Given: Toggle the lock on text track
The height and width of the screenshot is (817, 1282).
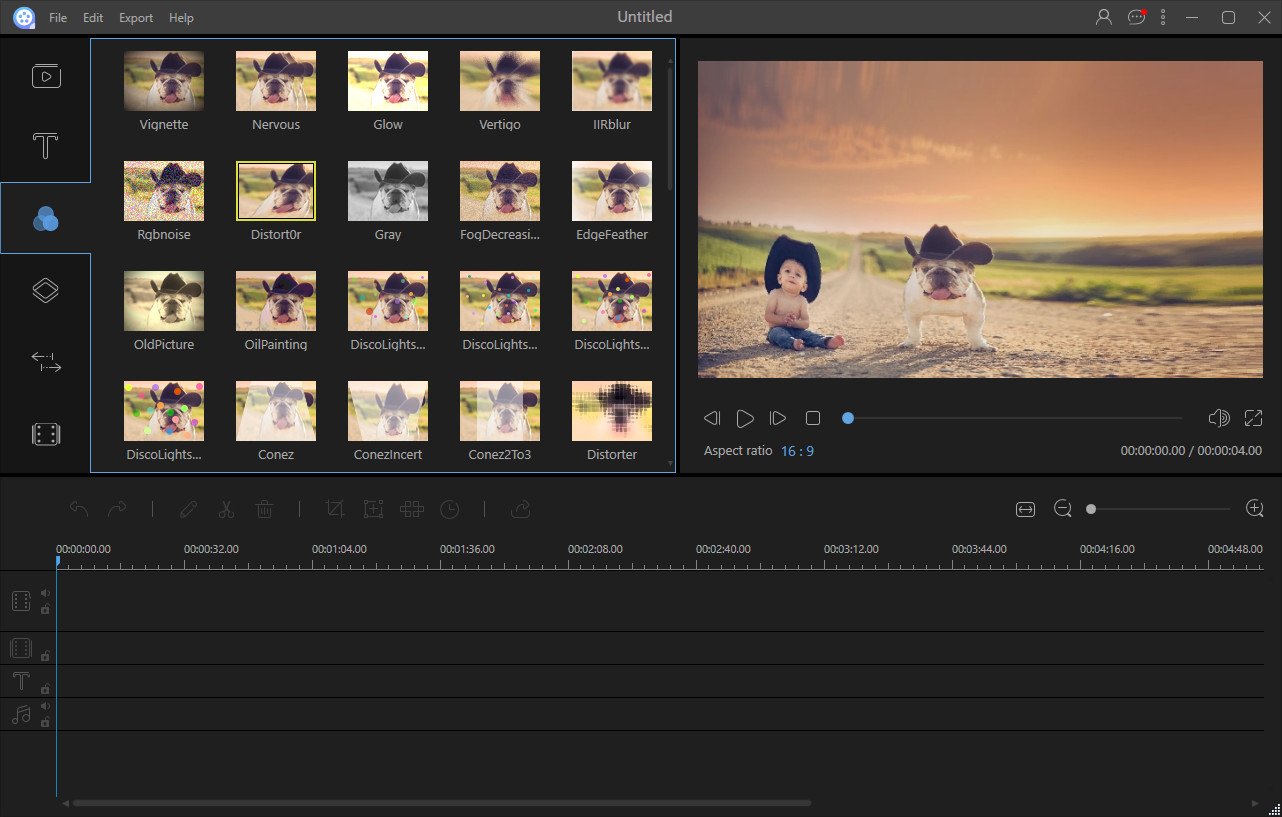Looking at the screenshot, I should point(45,689).
